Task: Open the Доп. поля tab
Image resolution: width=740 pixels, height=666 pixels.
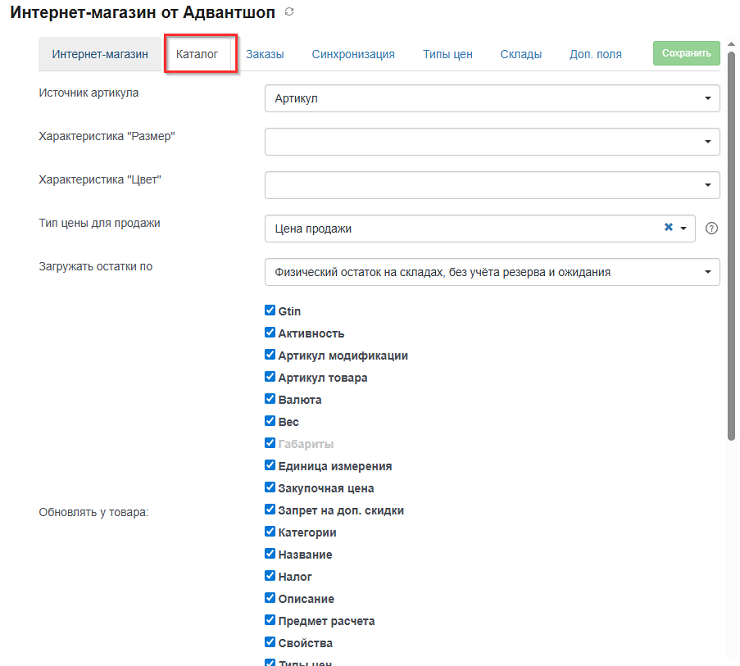Action: point(595,54)
